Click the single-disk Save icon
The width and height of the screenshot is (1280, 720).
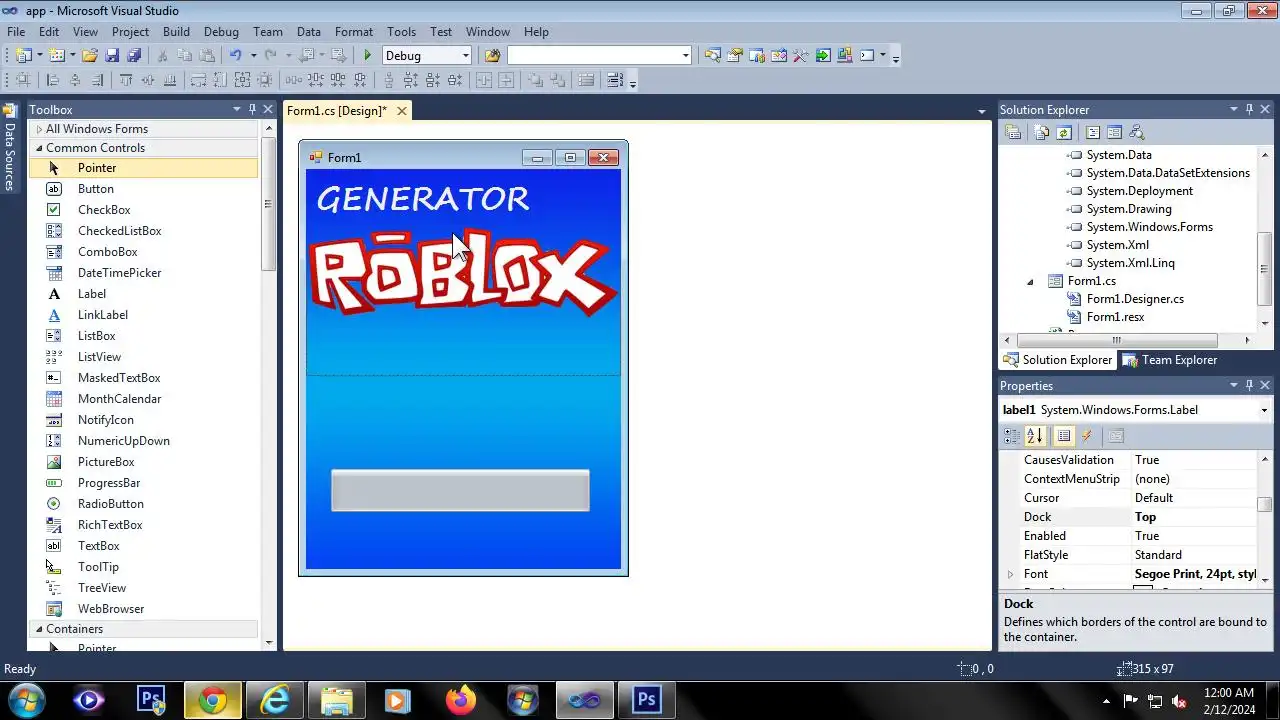pos(111,56)
